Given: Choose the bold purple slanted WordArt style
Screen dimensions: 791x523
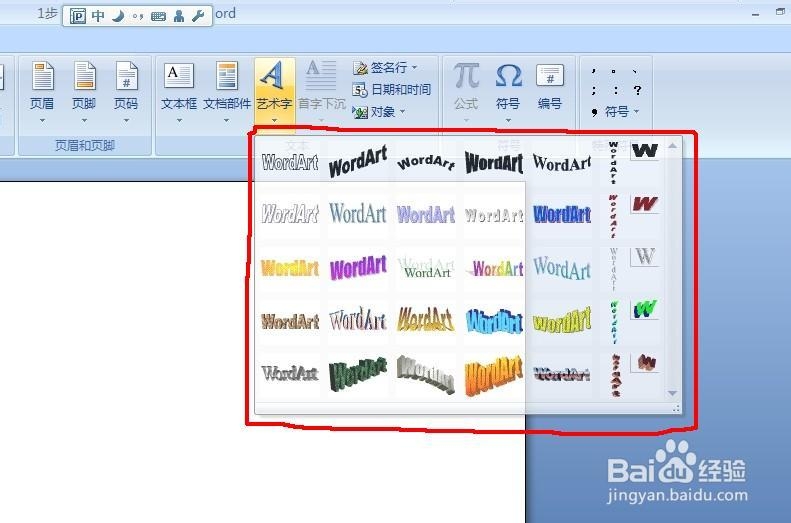Looking at the screenshot, I should pyautogui.click(x=358, y=267).
